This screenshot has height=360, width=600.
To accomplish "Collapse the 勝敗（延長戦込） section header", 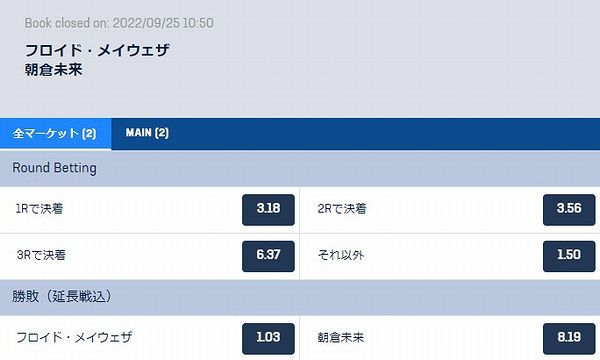I will [300, 297].
